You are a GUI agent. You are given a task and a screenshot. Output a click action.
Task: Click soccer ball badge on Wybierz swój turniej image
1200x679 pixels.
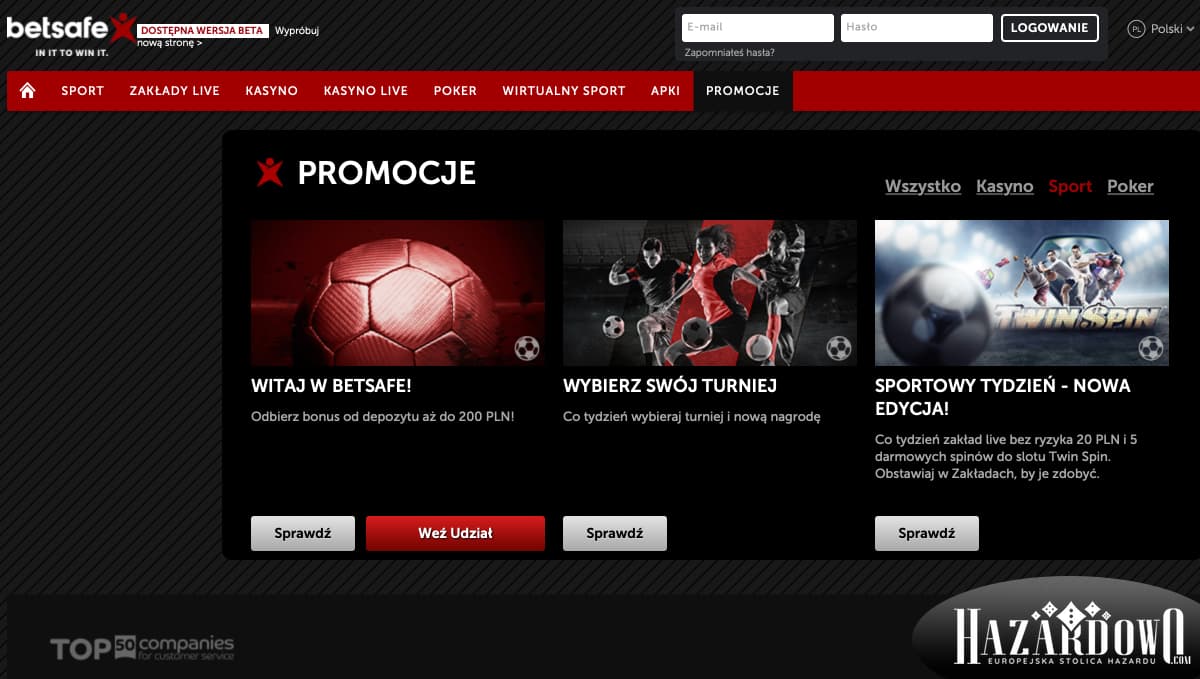click(x=838, y=348)
